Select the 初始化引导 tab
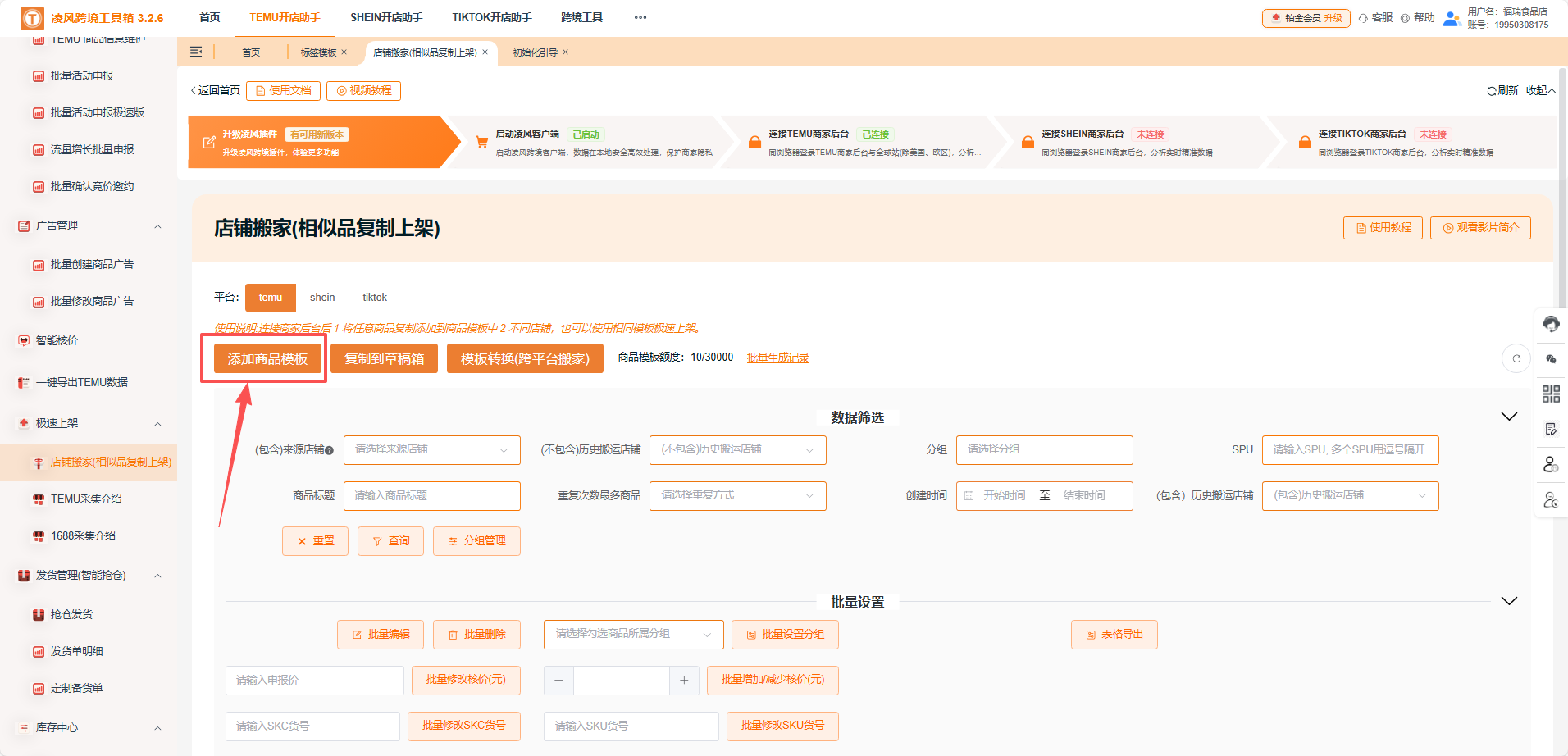This screenshot has height=756, width=1568. click(533, 52)
